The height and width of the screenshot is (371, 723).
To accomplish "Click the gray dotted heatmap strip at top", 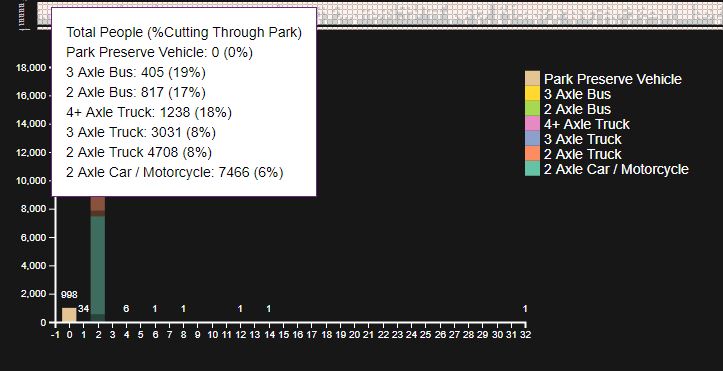I will coord(379,14).
